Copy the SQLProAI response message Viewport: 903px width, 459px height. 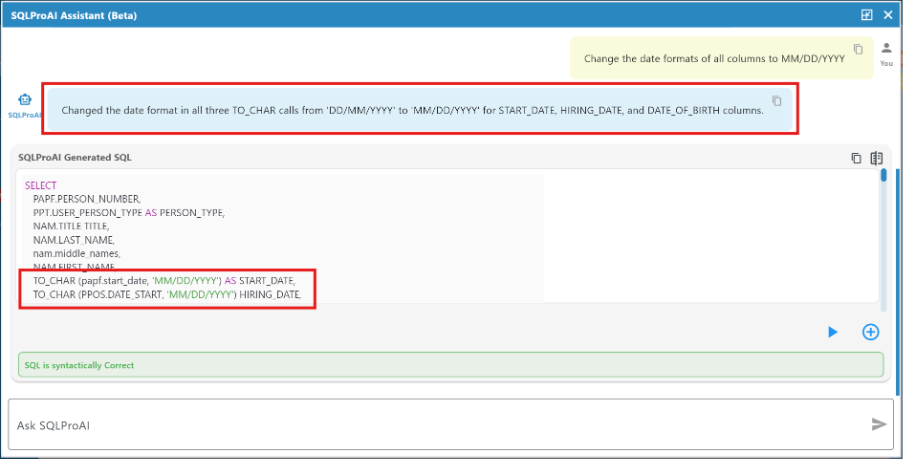coord(776,100)
